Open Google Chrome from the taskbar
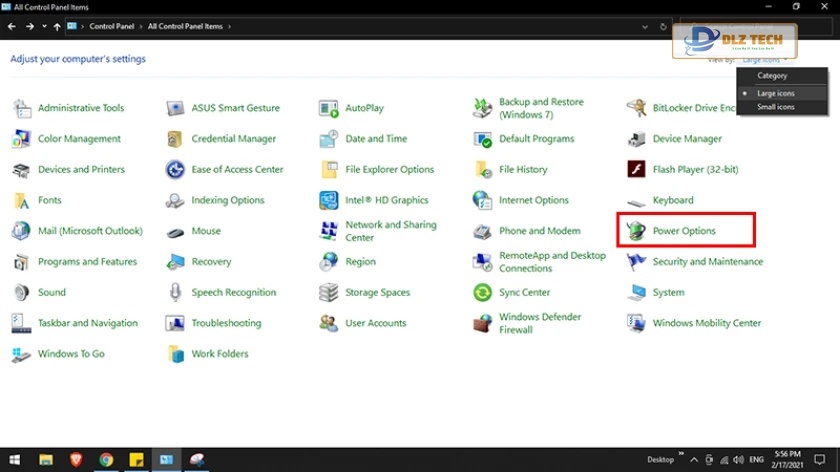 [106, 460]
